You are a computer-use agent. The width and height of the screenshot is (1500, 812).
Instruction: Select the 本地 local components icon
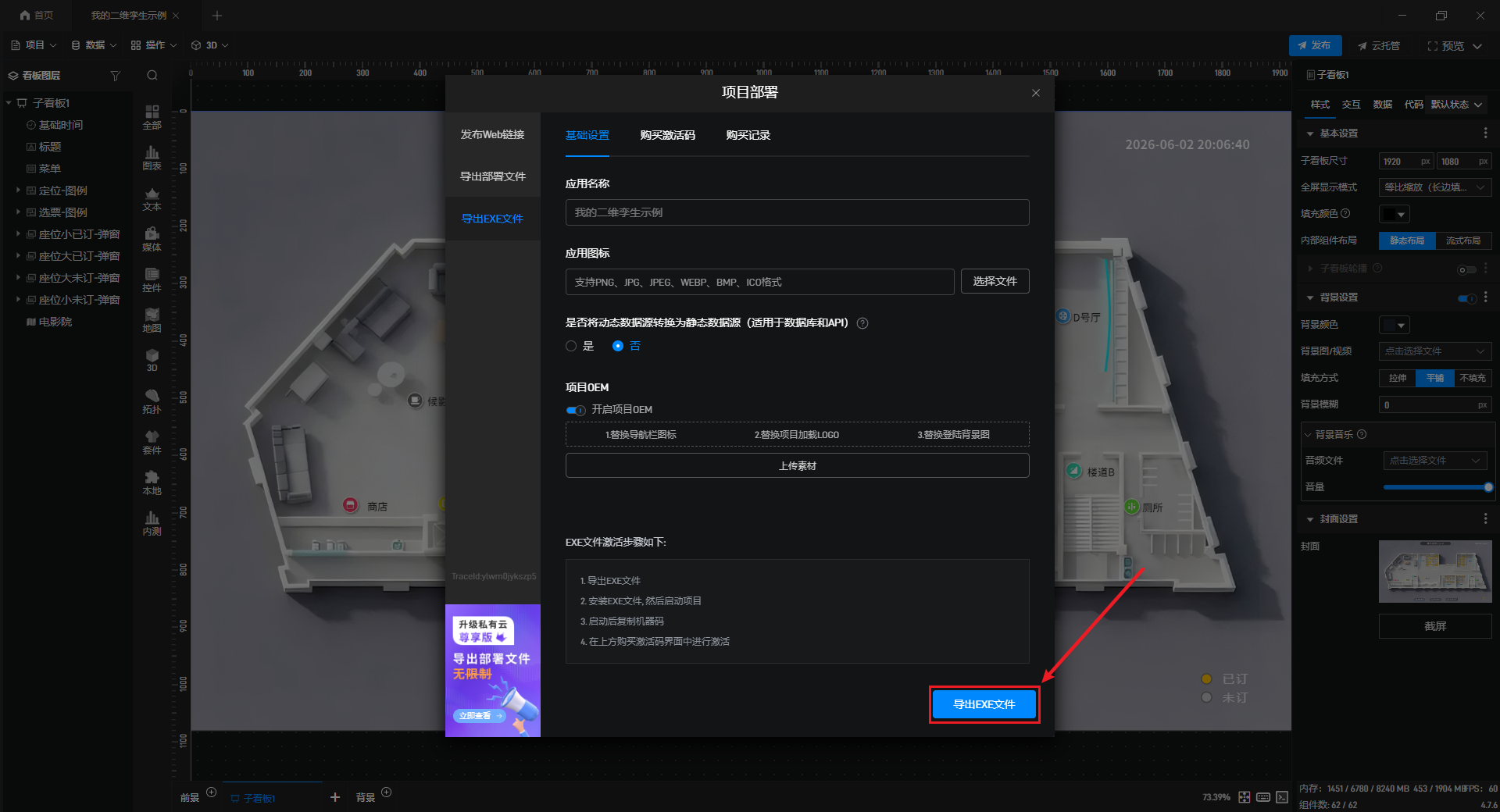click(152, 483)
